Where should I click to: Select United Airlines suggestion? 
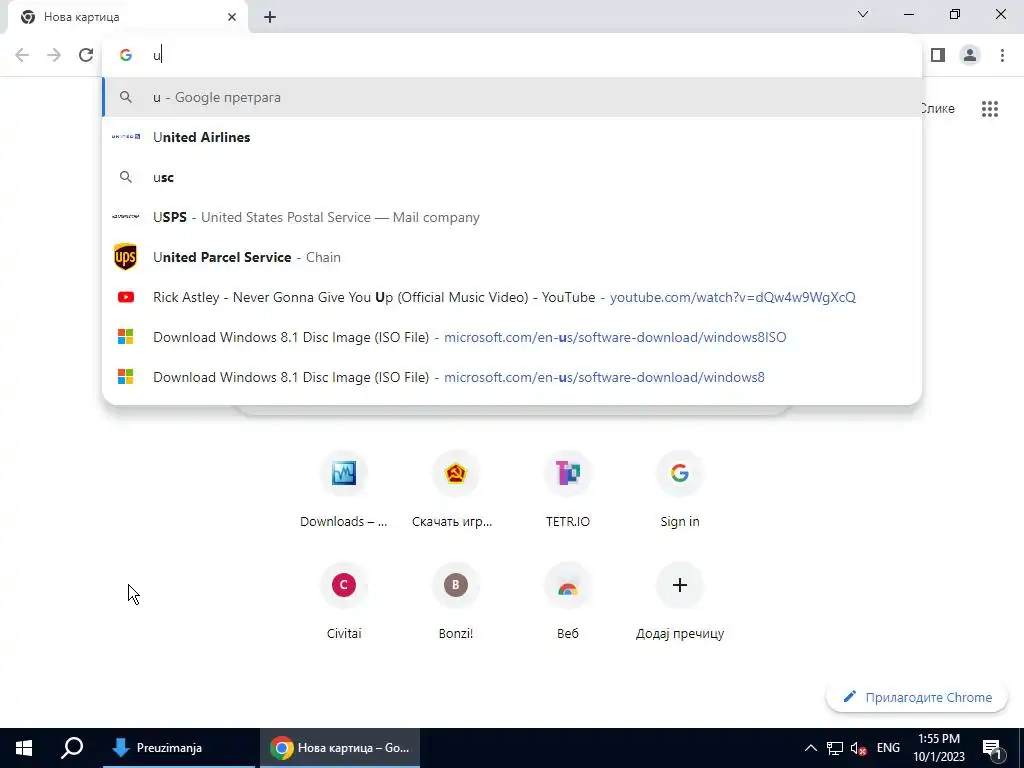(512, 137)
